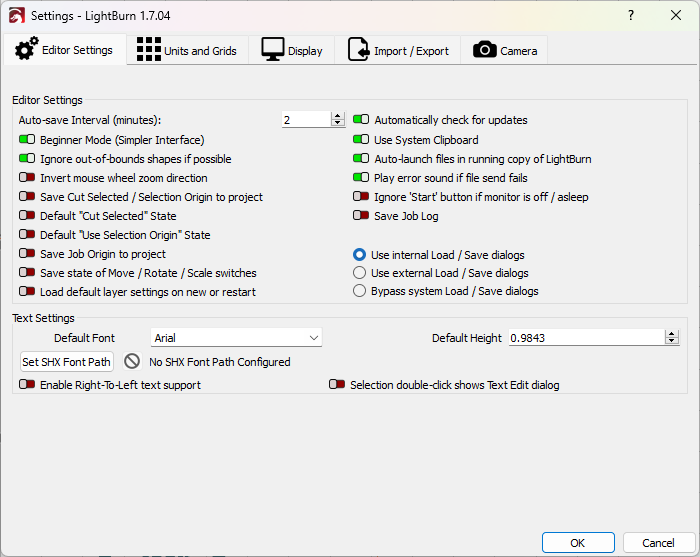The image size is (700, 557).
Task: Decrease Default Height with down arrow
Action: pos(671,341)
